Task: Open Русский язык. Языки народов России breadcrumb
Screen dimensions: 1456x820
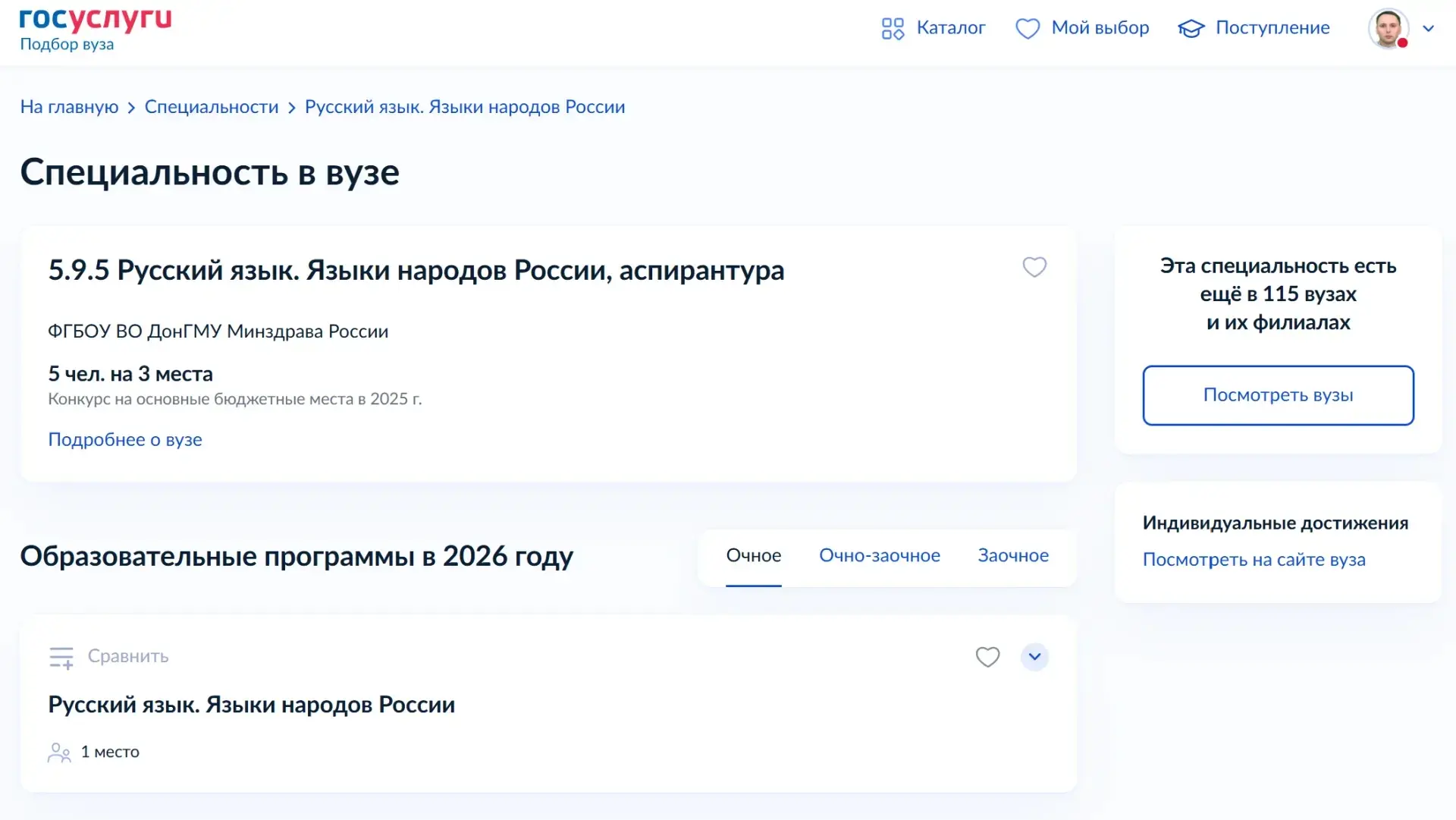Action: pyautogui.click(x=465, y=107)
